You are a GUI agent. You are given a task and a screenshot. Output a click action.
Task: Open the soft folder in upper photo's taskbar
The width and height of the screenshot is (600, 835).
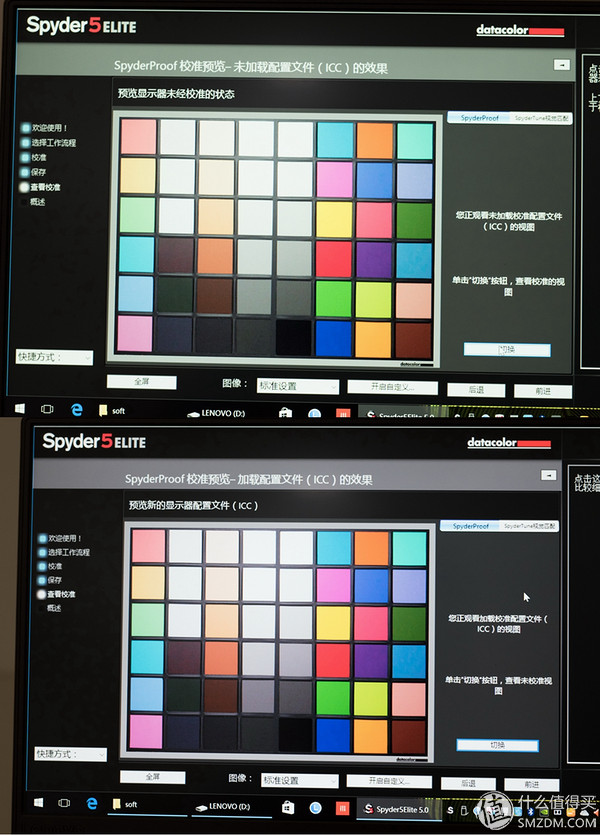click(112, 411)
